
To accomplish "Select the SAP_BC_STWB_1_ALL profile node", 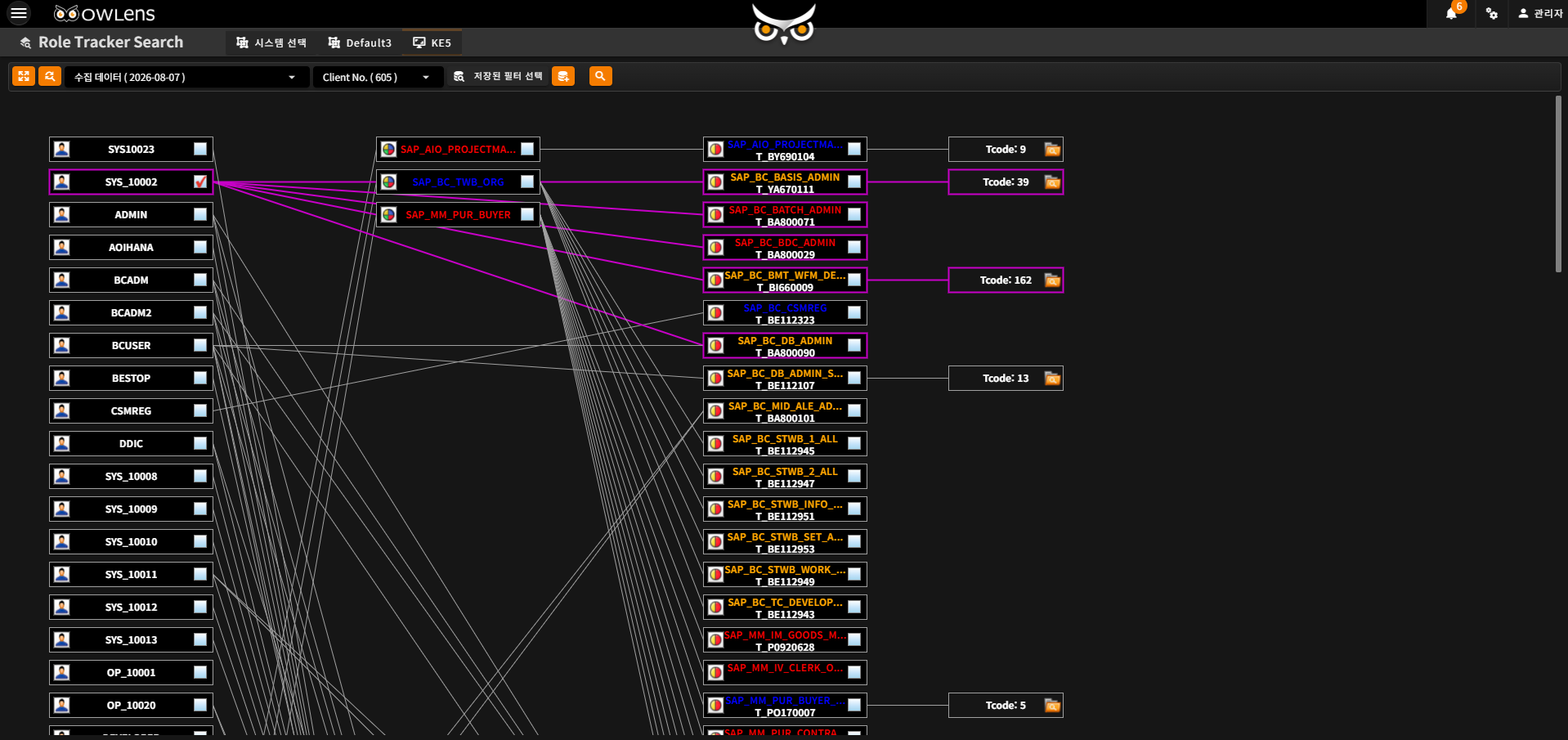I will tap(785, 444).
